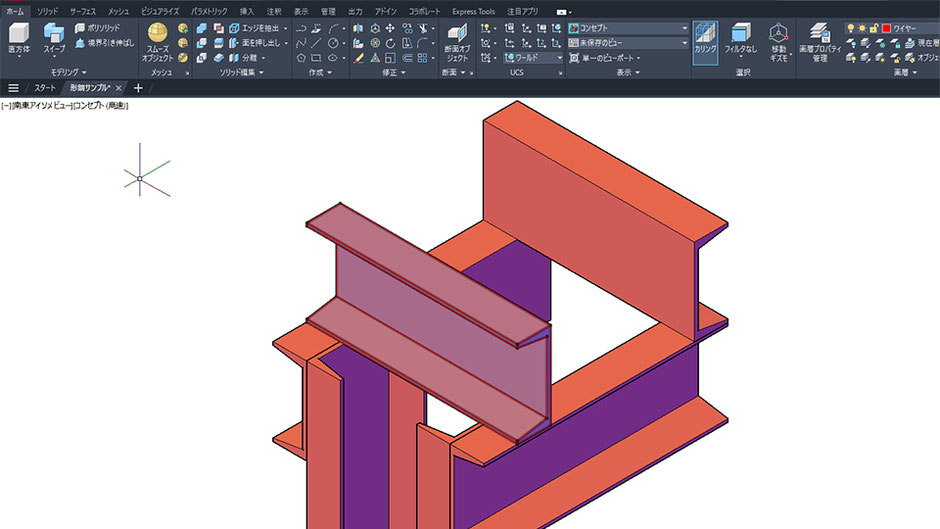This screenshot has height=529, width=940.
Task: Click the フィルタなし selection filter
Action: click(x=740, y=40)
